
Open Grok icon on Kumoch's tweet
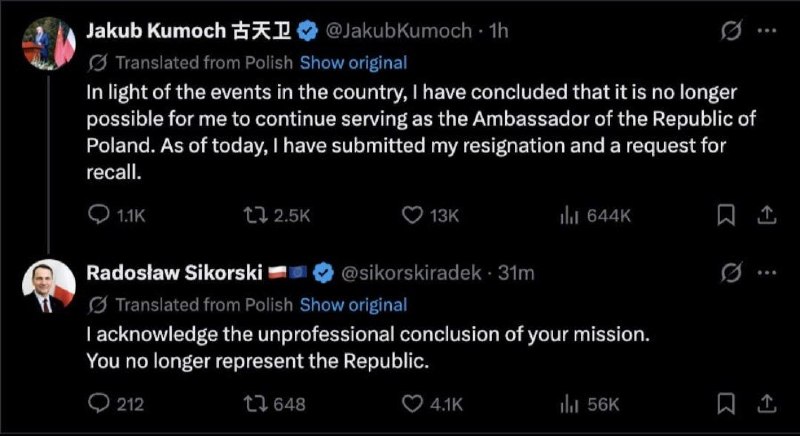click(x=731, y=32)
